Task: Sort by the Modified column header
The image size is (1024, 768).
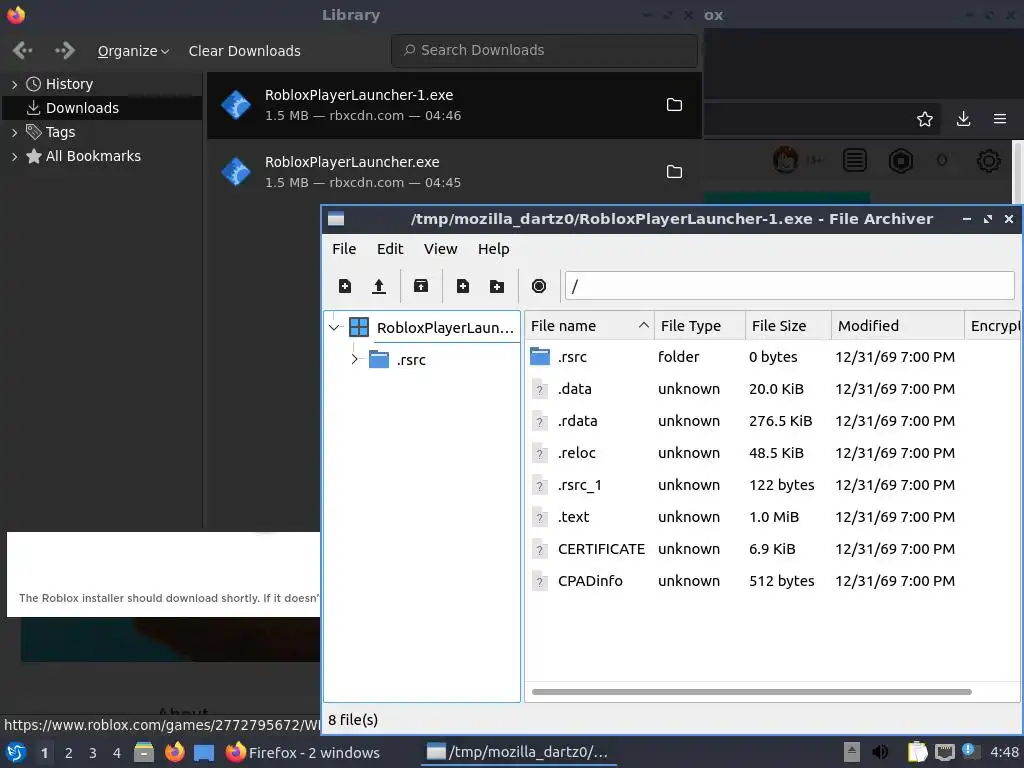Action: [898, 326]
